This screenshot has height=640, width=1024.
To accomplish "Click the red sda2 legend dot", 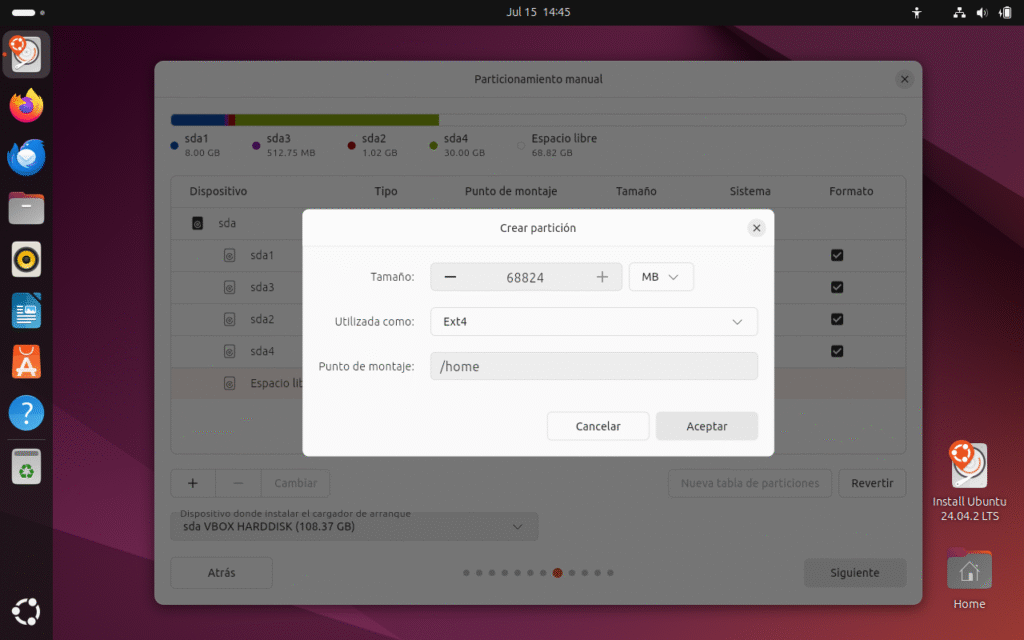I will tap(351, 146).
